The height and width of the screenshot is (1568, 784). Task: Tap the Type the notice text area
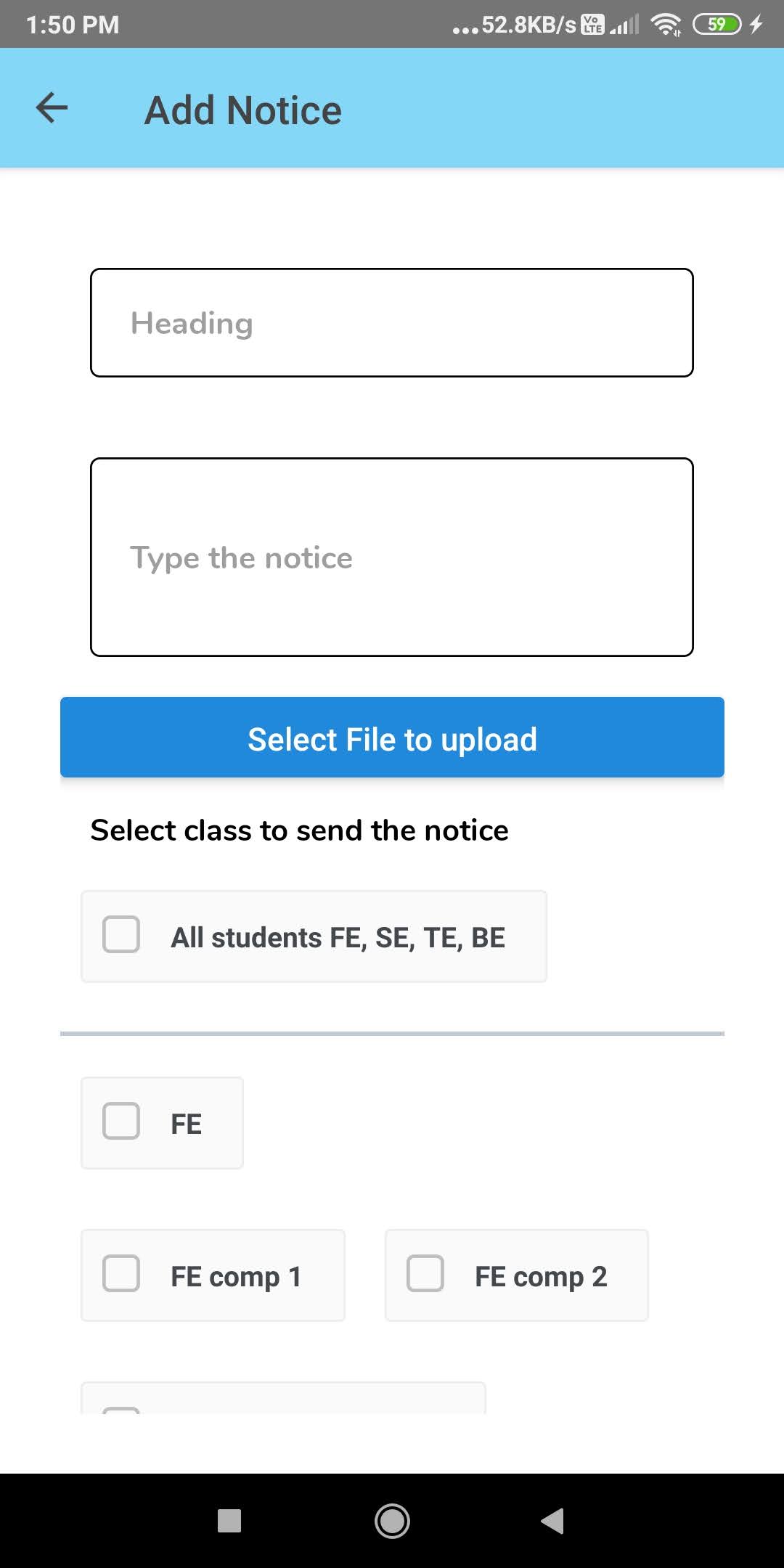pyautogui.click(x=392, y=557)
